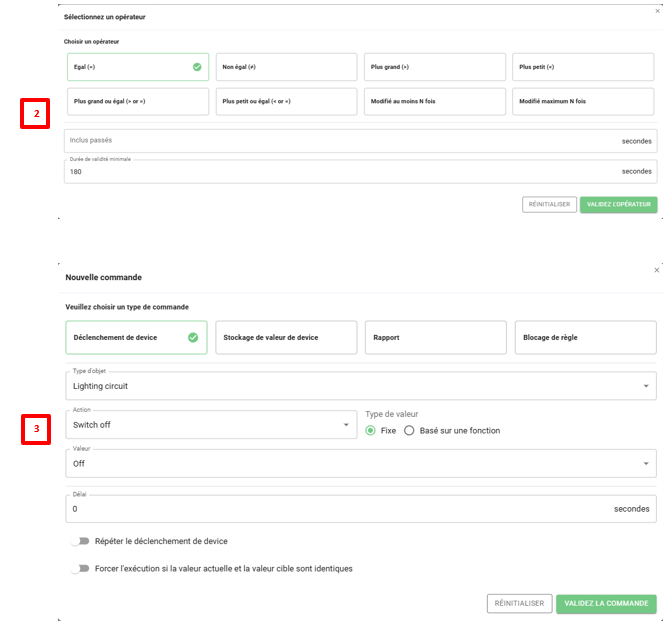
Task: Click the Validez l'opérateur button
Action: [618, 205]
